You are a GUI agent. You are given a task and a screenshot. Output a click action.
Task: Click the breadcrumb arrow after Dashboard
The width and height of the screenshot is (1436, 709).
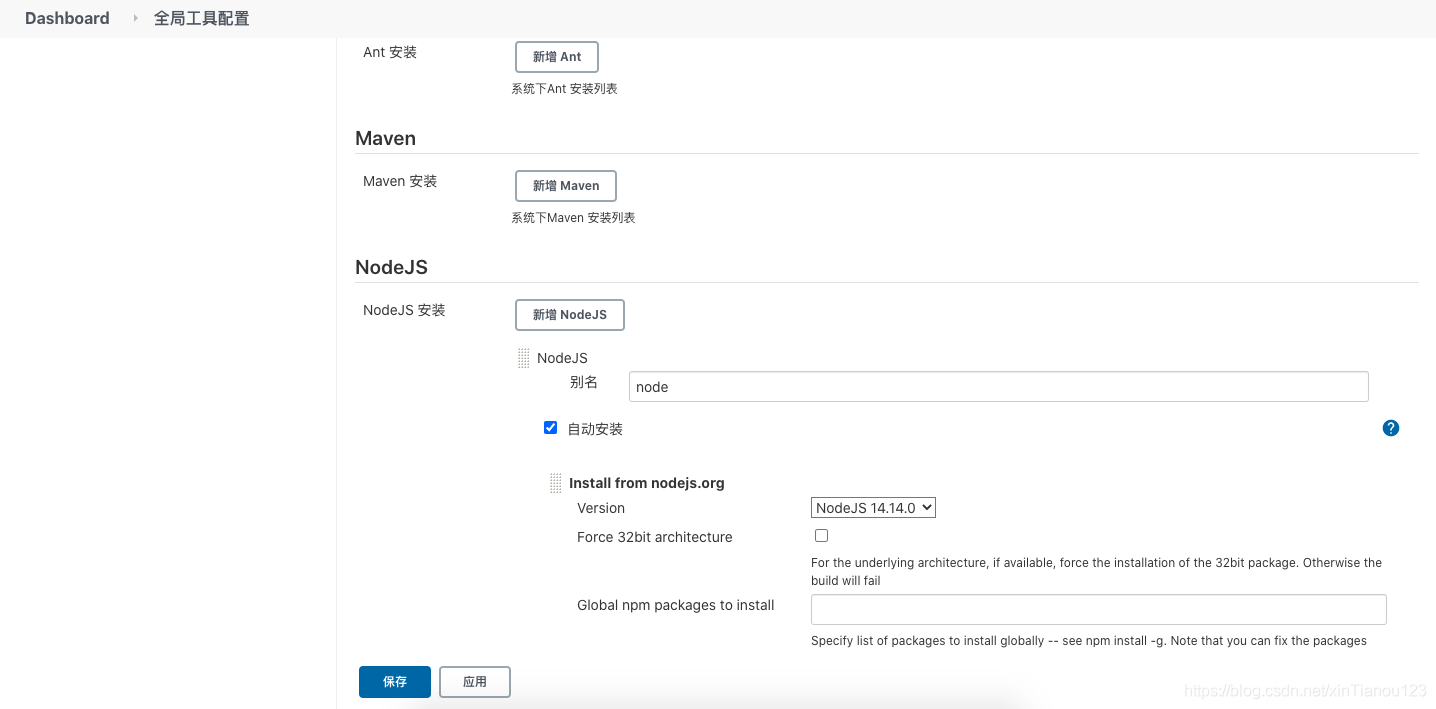coord(135,18)
